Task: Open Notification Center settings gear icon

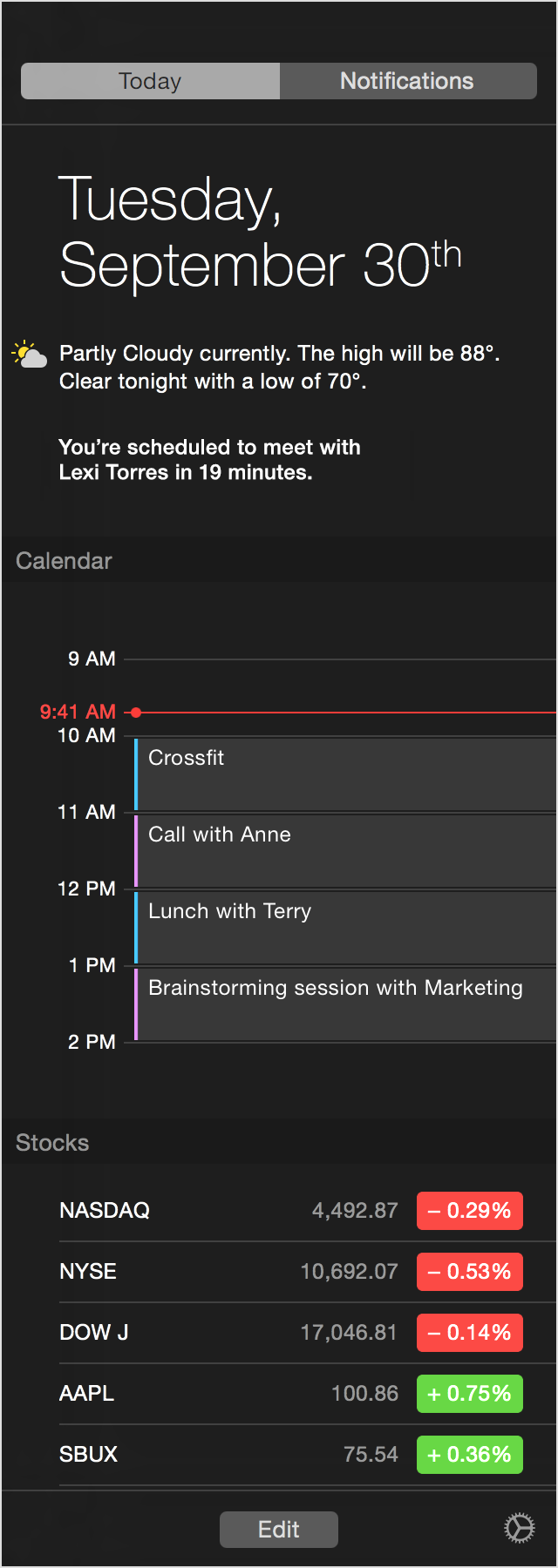Action: point(520,1528)
